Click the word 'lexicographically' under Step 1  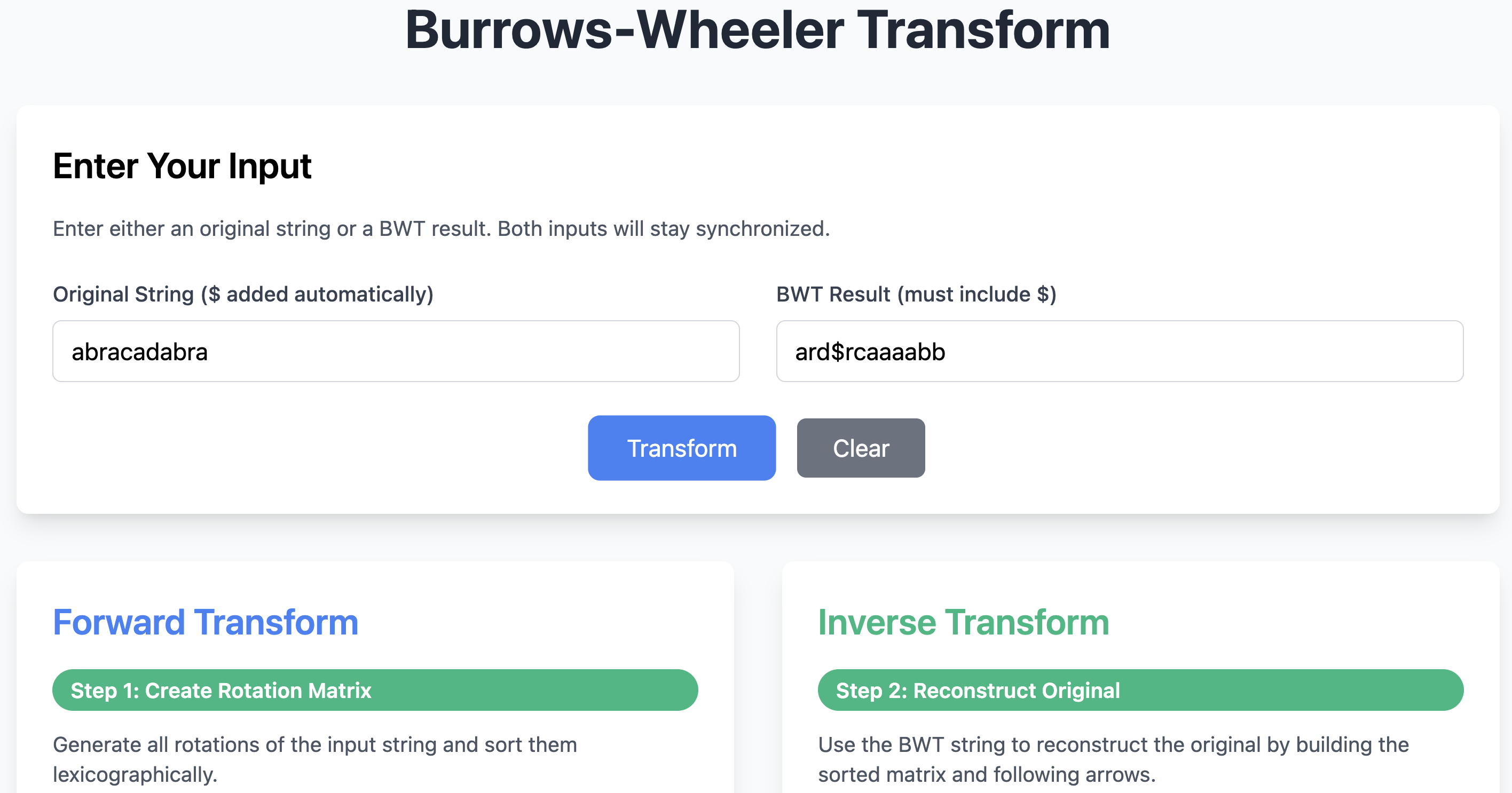click(135, 775)
